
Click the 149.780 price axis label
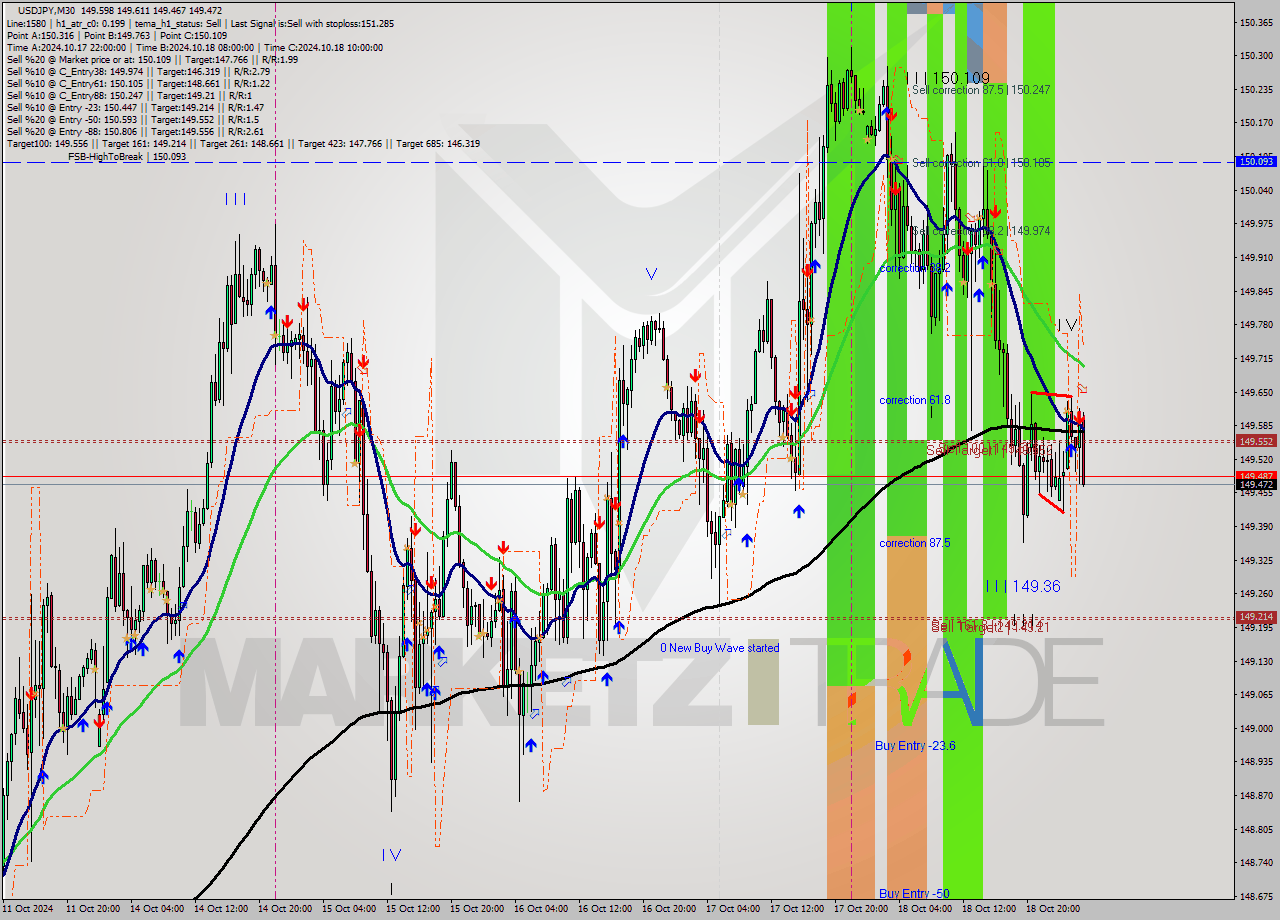(1256, 325)
